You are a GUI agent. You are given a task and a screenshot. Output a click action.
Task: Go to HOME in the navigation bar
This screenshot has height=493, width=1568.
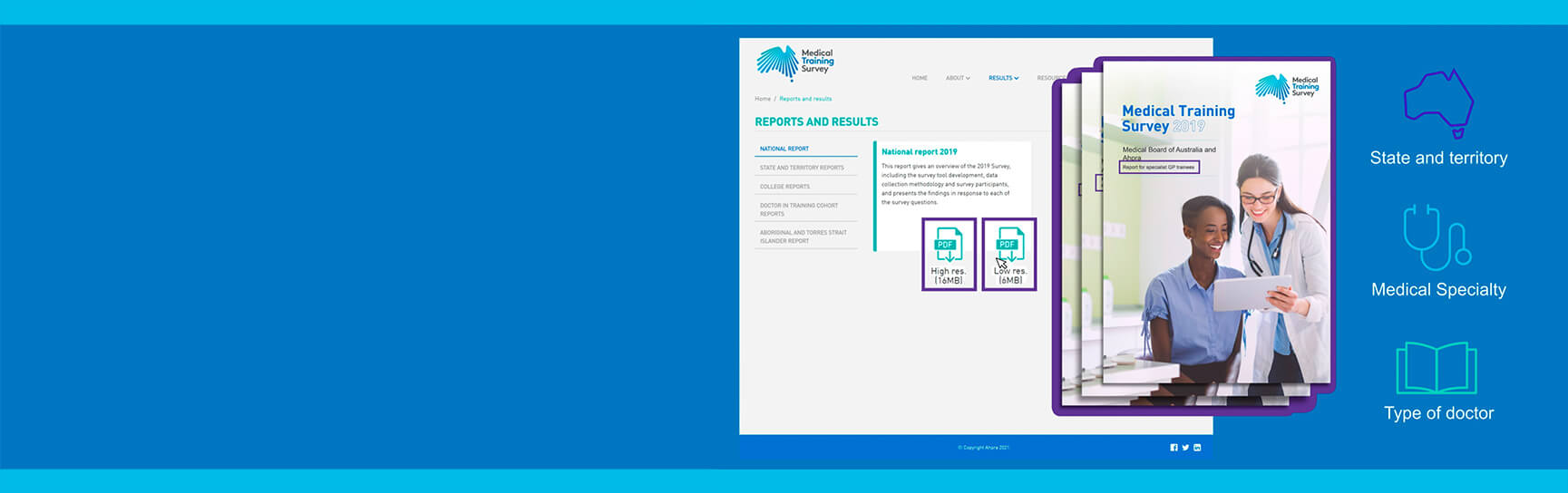coord(920,78)
